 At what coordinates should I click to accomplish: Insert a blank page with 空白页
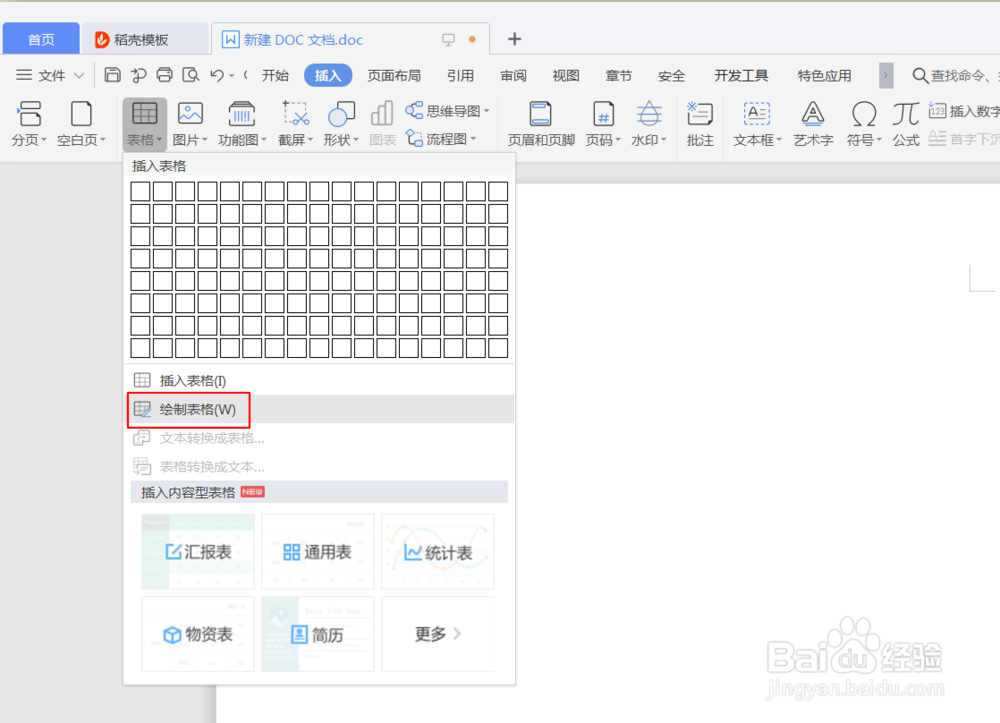click(x=82, y=124)
